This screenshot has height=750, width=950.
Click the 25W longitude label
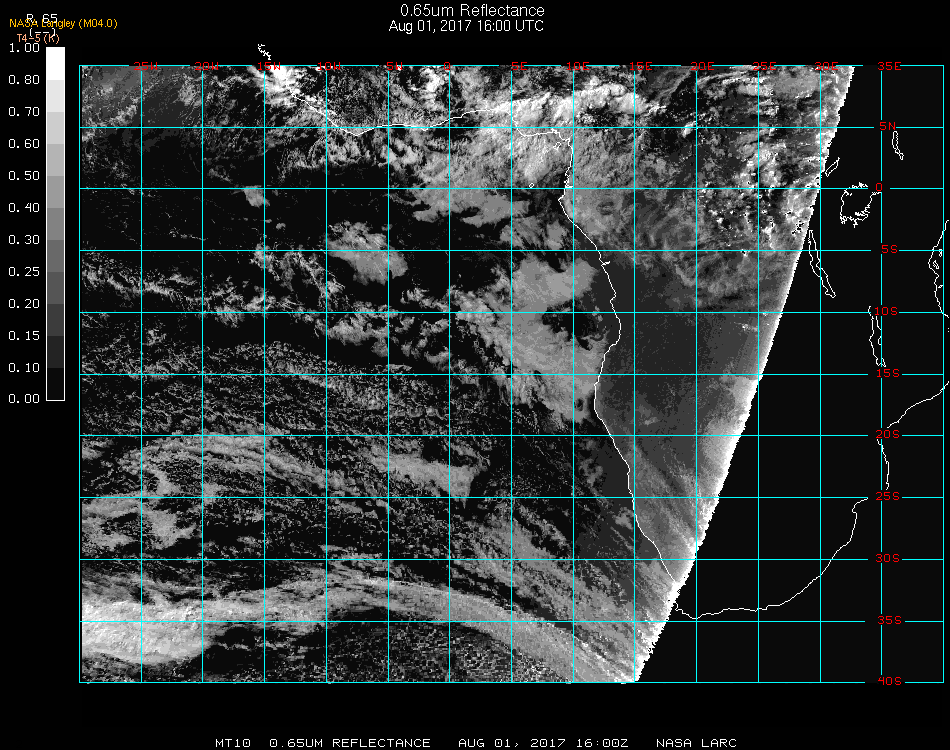(145, 66)
